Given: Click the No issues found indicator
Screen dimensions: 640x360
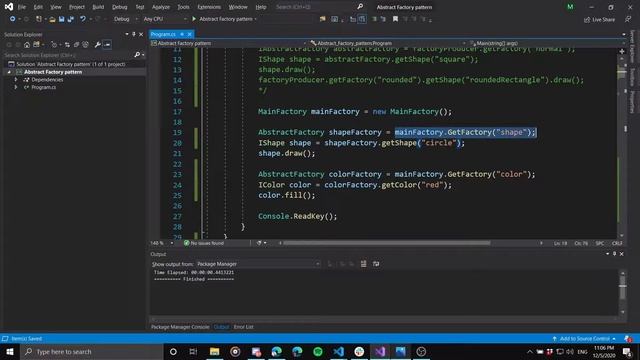Looking at the screenshot, I should [204, 243].
